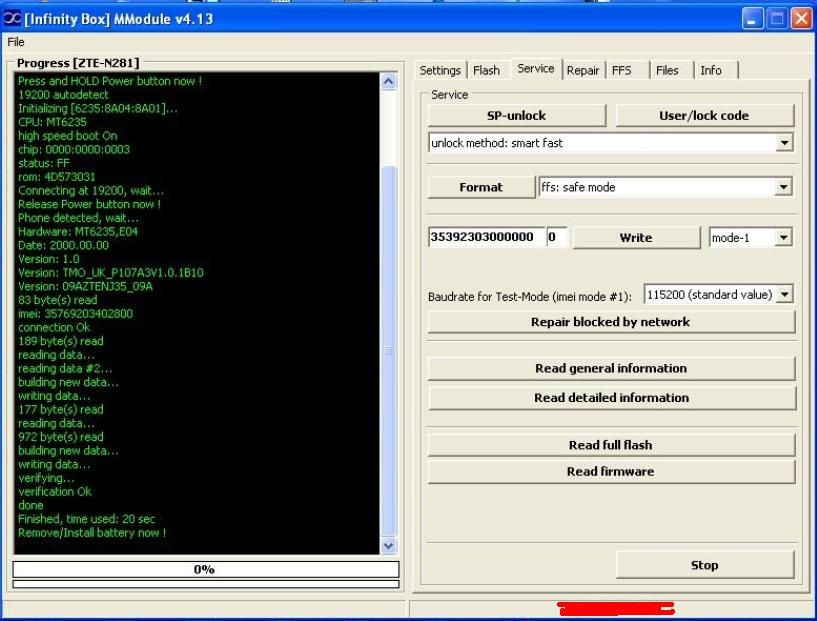Click the 'Progress [ZTE-N281]' group label
The width and height of the screenshot is (817, 621).
78,63
